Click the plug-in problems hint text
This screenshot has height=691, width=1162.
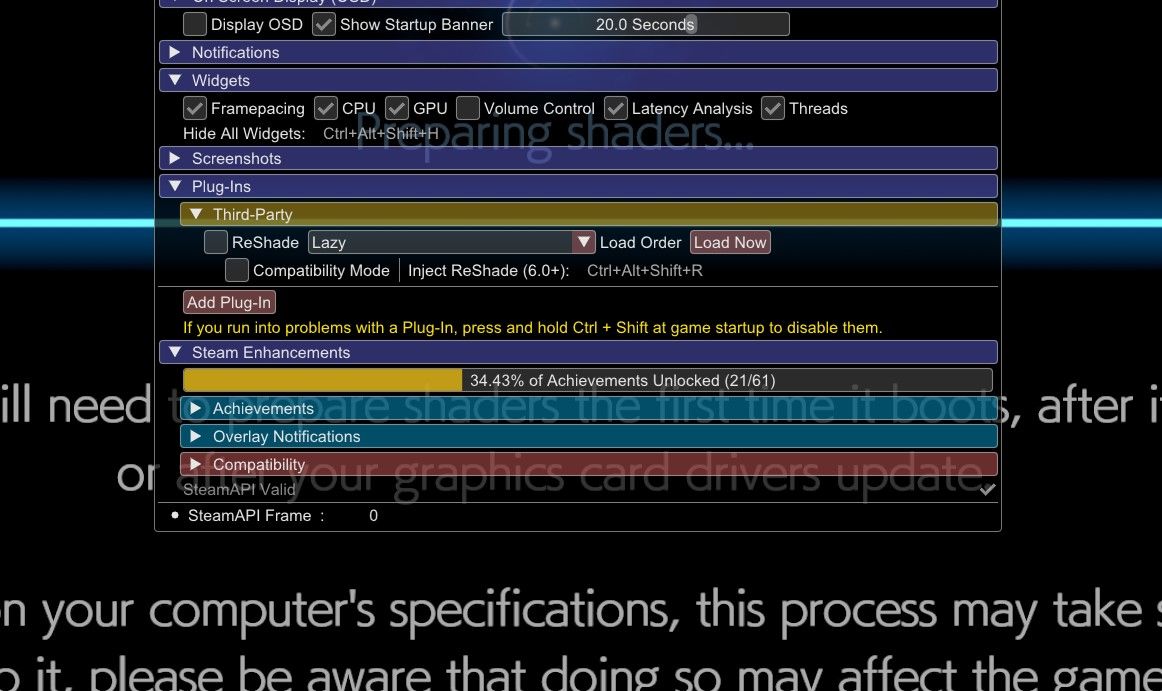click(x=533, y=328)
